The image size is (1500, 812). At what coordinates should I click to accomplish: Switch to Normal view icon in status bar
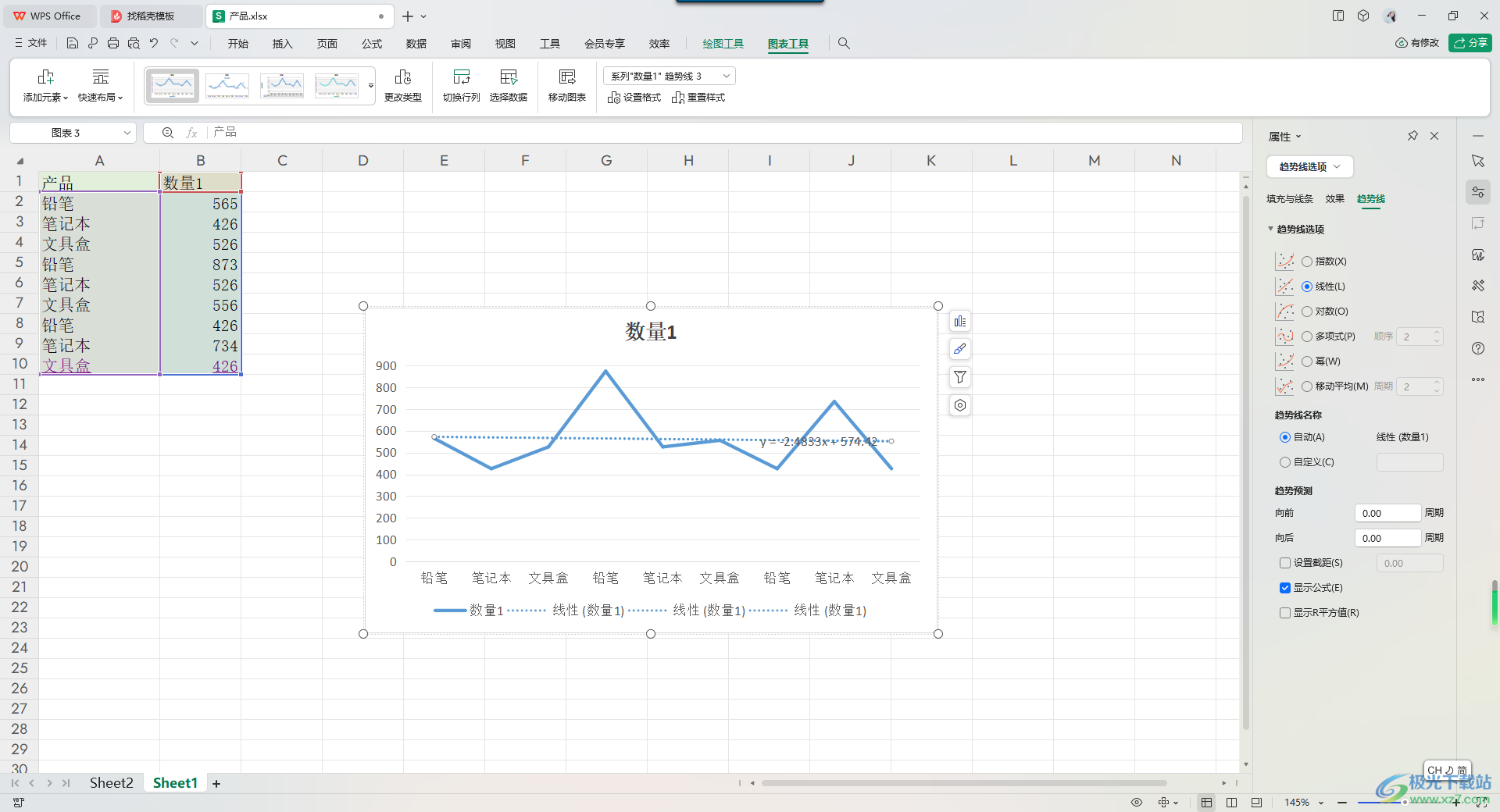[1207, 803]
